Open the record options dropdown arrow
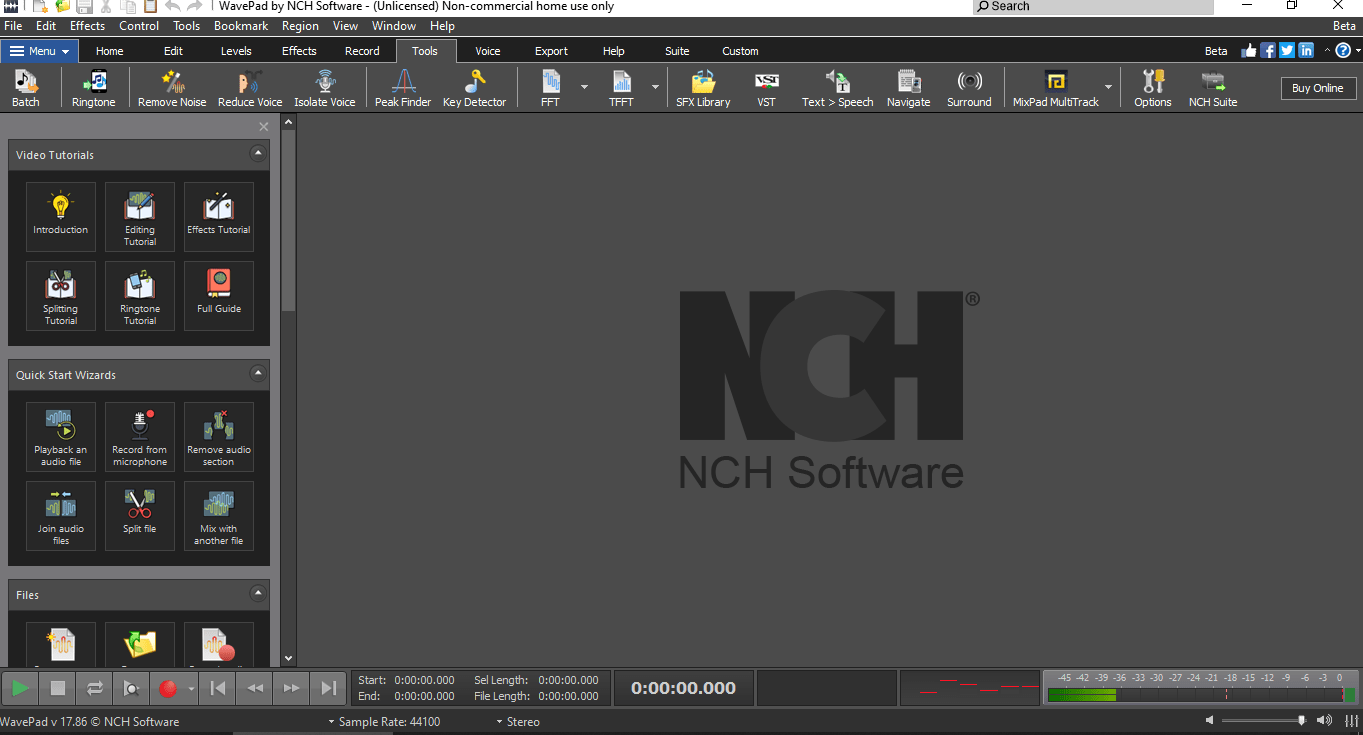1363x735 pixels. 191,689
